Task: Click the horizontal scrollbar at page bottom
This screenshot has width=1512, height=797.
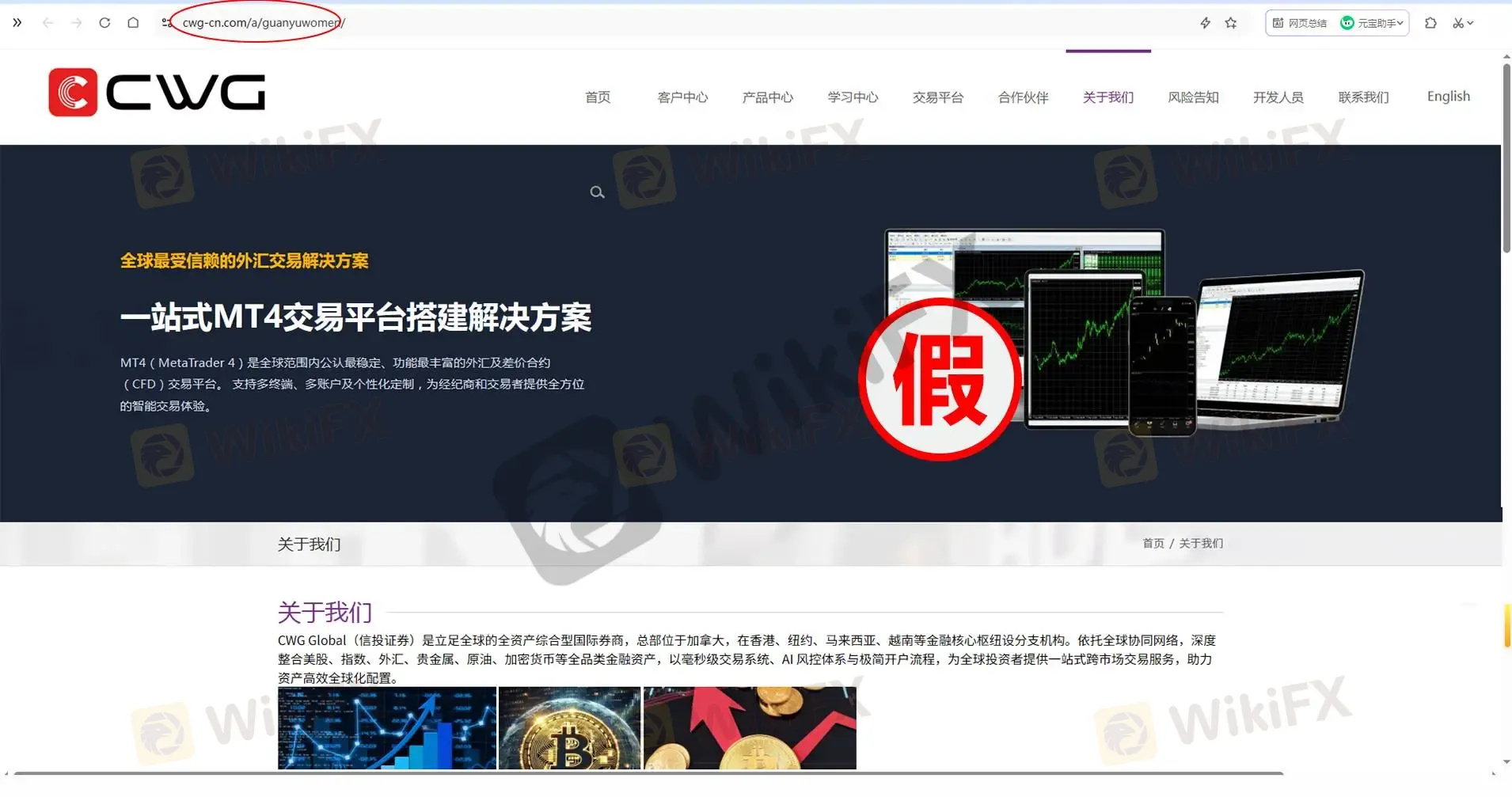Action: (649, 773)
